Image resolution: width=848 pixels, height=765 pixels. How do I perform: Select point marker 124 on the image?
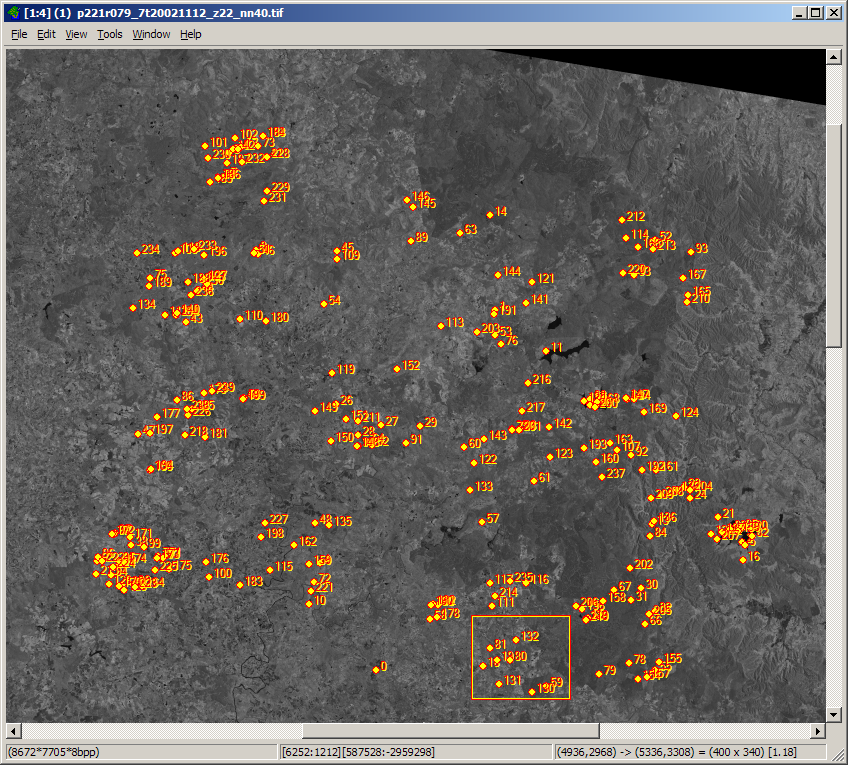(676, 415)
